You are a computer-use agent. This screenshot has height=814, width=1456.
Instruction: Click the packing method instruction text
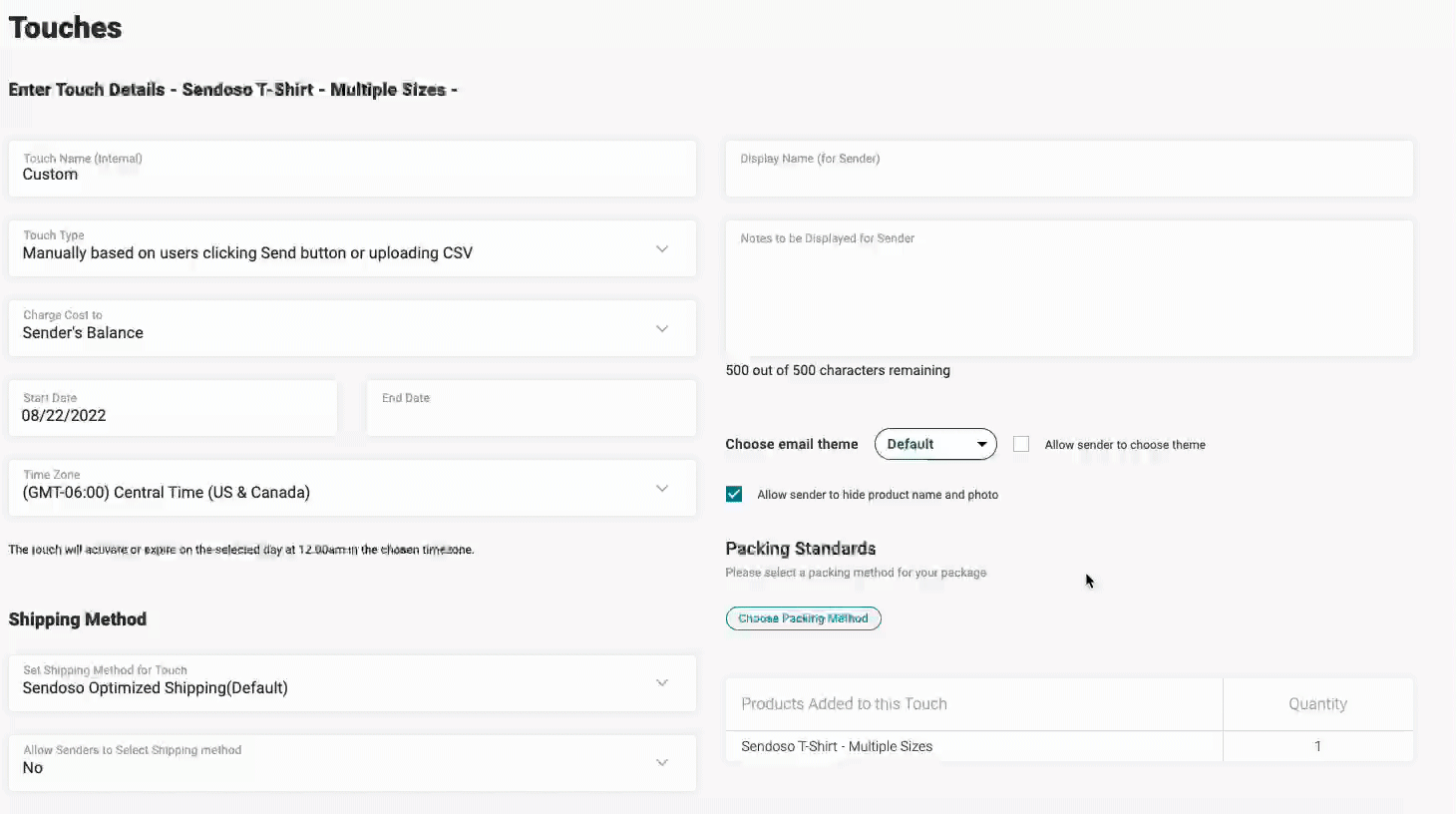[856, 573]
